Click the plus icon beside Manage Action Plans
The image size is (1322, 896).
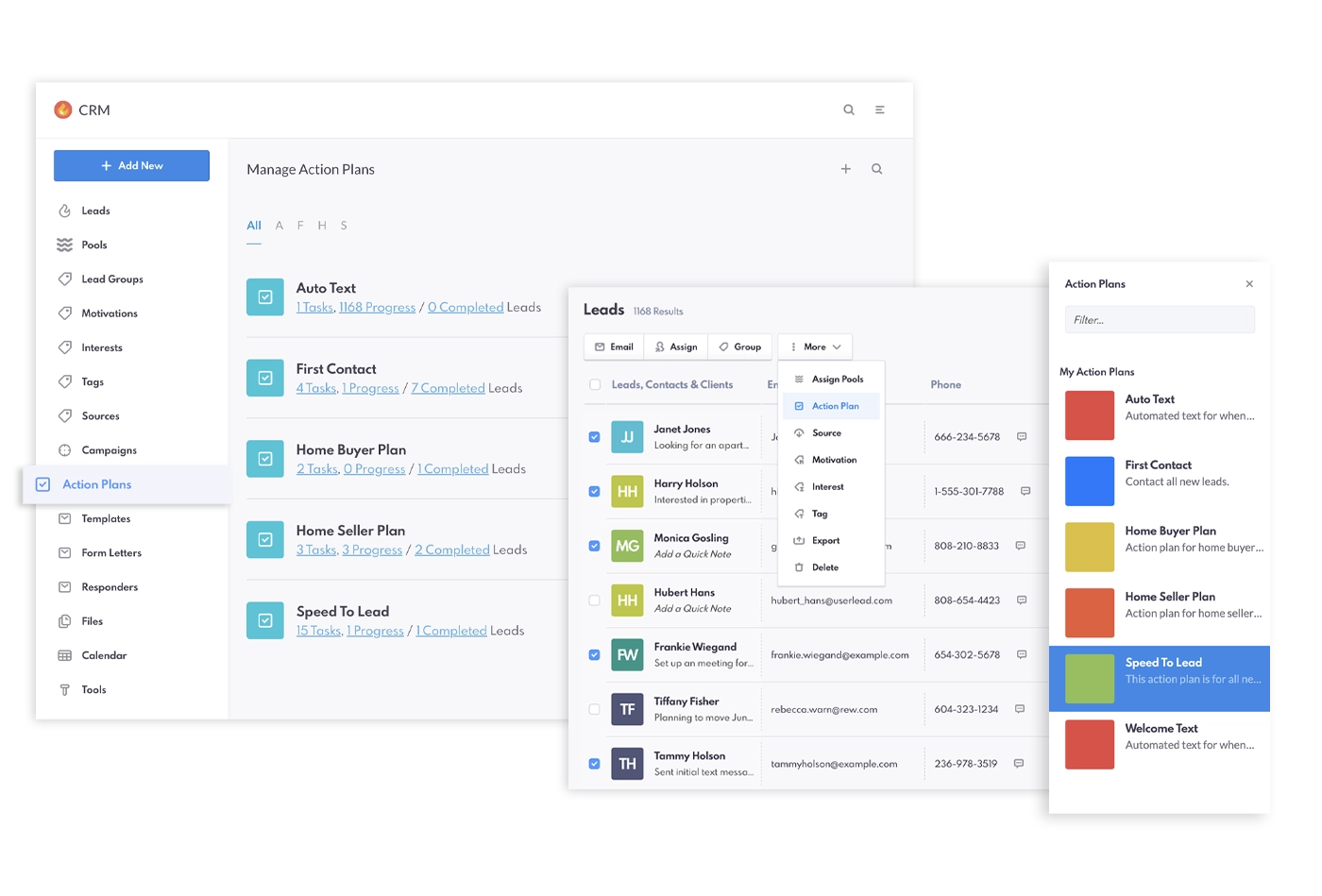(845, 169)
